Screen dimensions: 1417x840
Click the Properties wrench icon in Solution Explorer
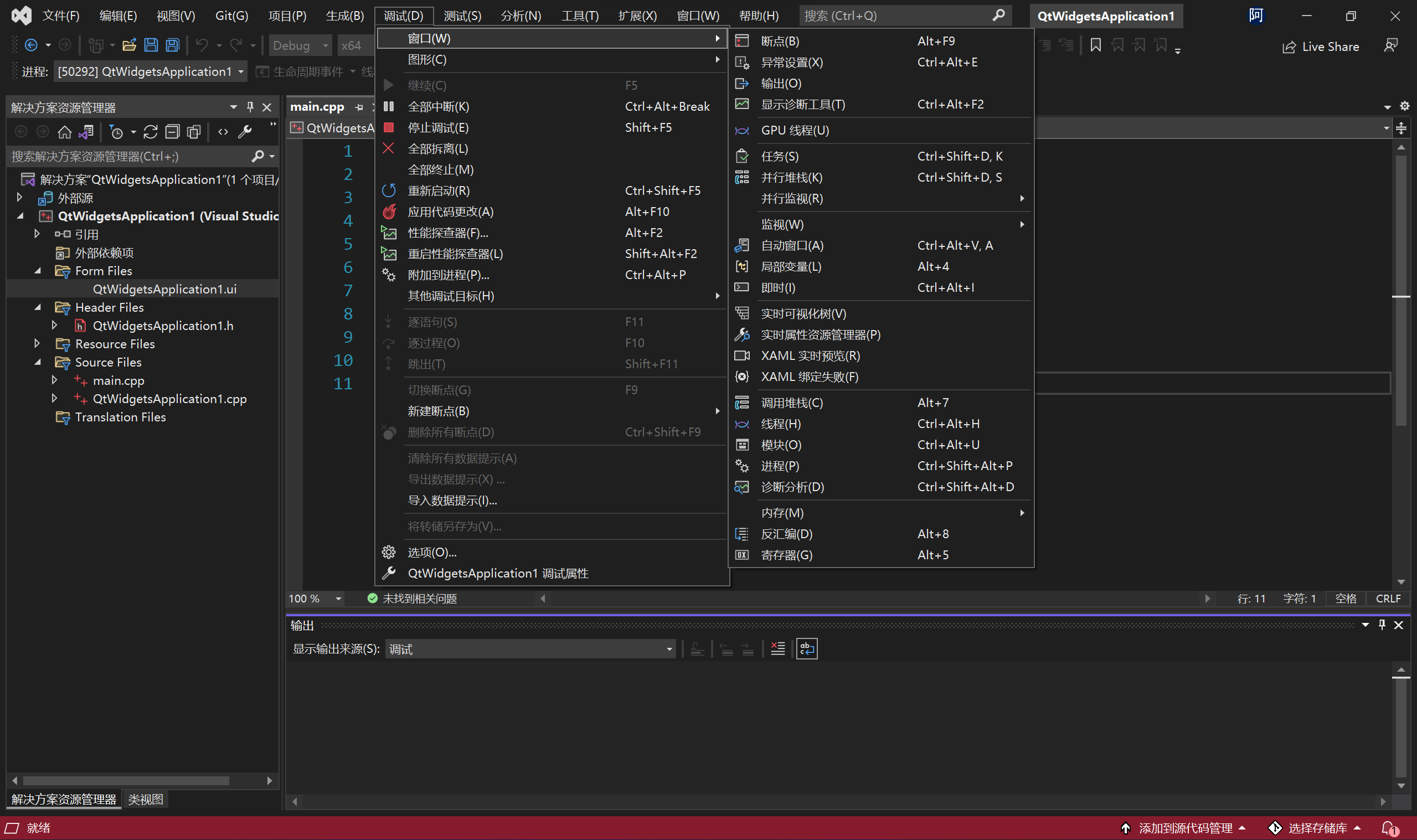click(244, 132)
